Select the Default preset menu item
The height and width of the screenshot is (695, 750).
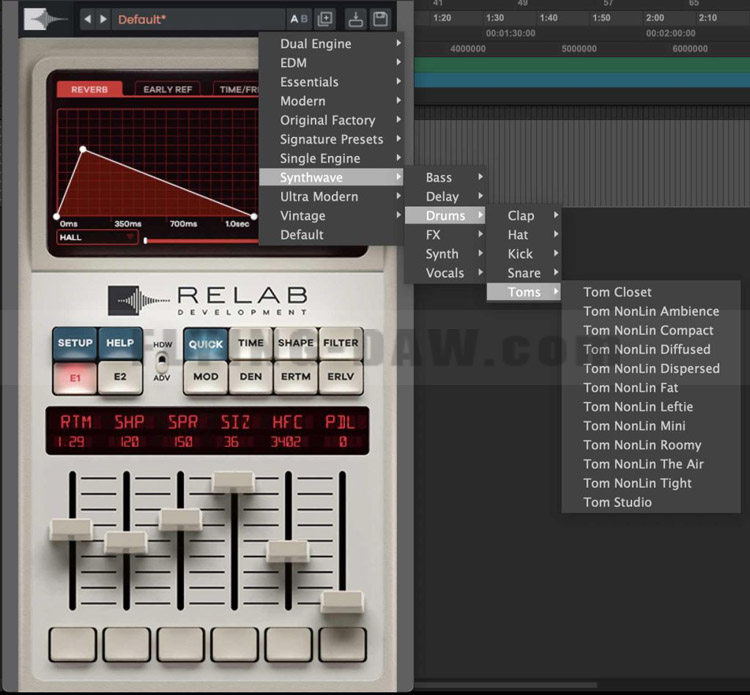tap(332, 235)
